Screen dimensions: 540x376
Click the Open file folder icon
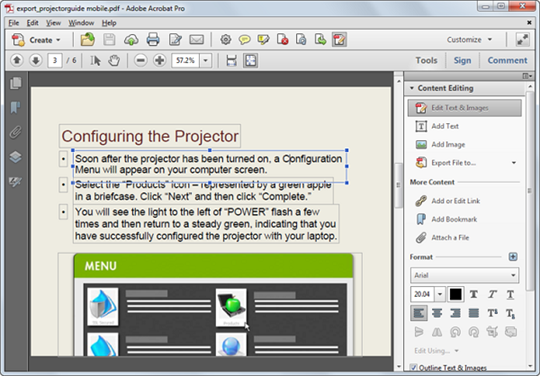[88, 40]
